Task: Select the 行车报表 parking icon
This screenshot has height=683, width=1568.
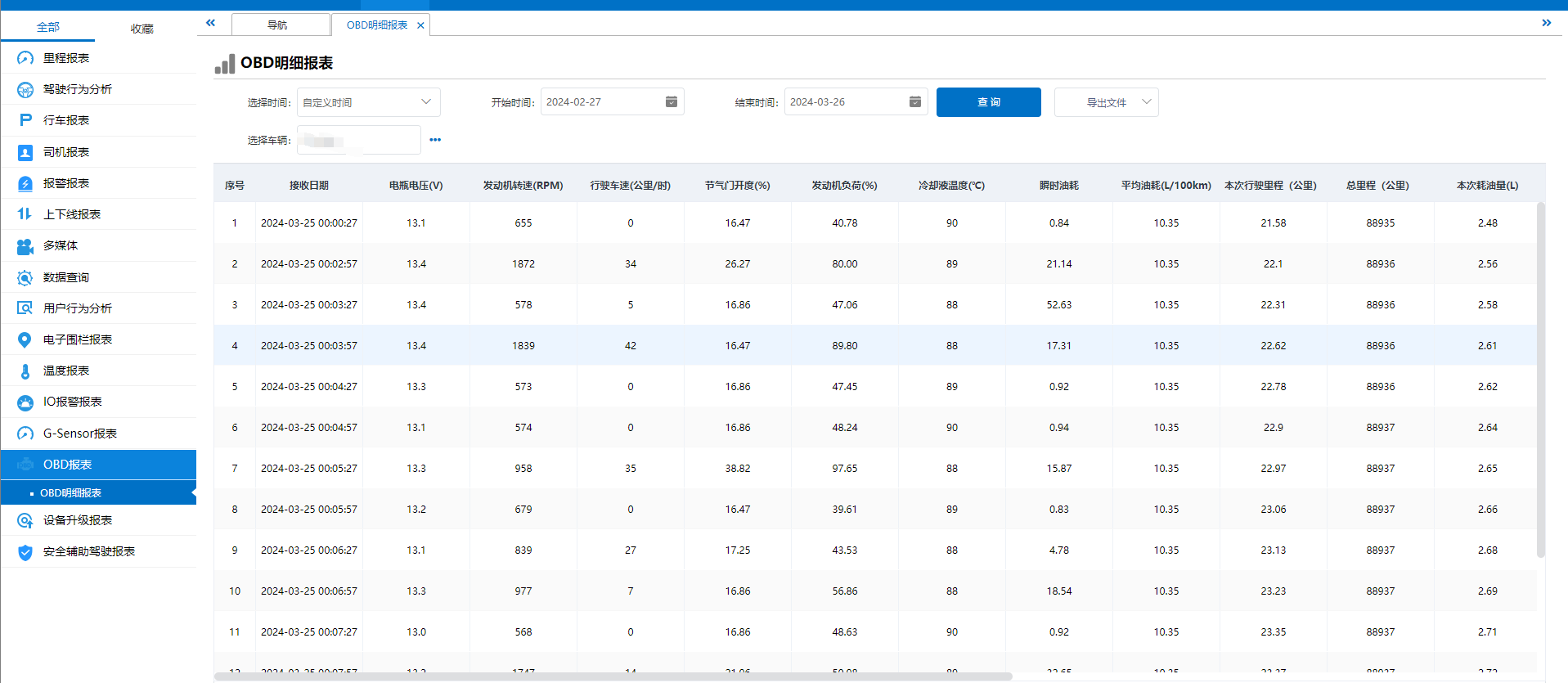Action: (25, 120)
